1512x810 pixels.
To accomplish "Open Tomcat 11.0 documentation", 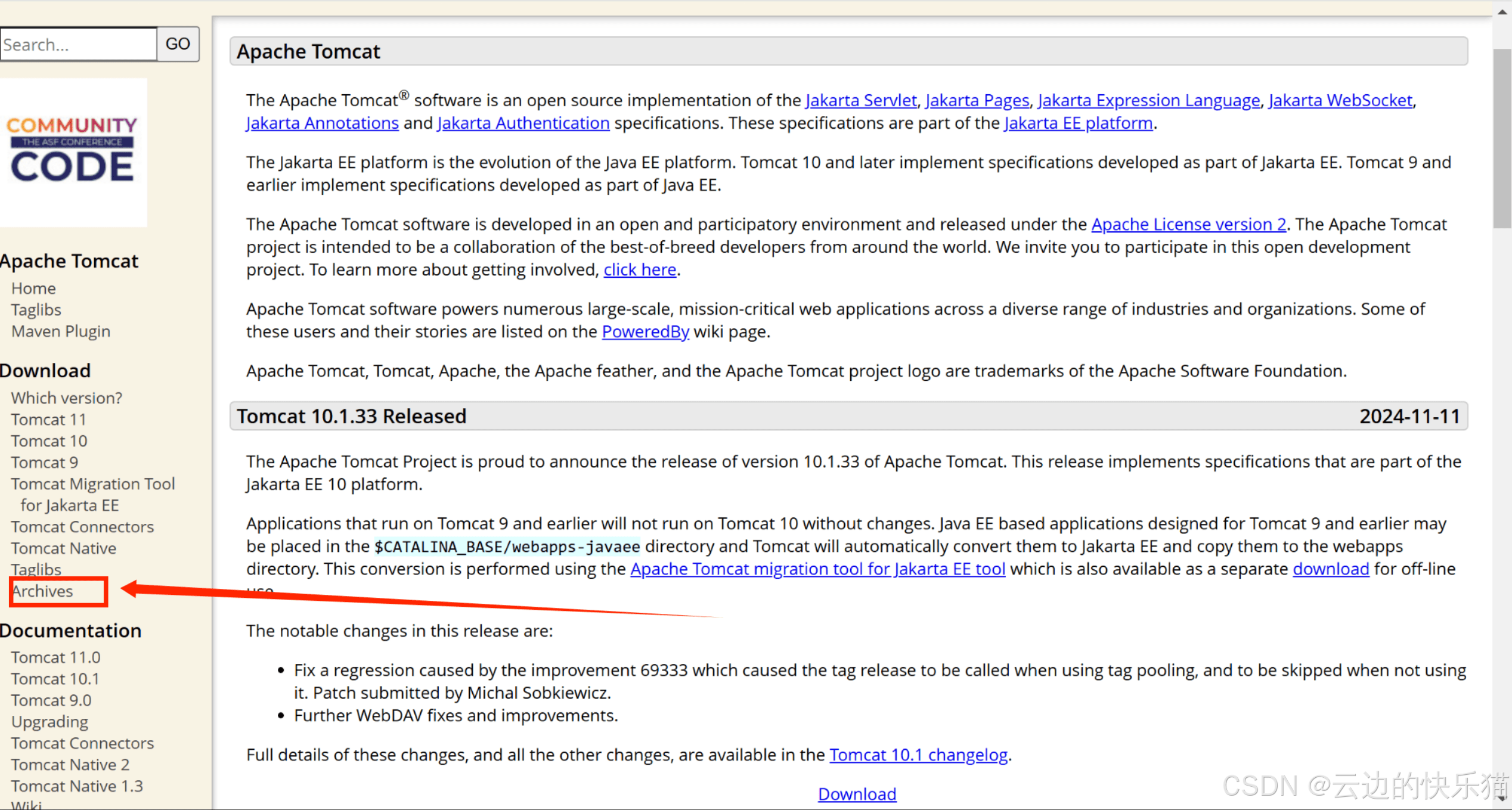I will pos(55,657).
